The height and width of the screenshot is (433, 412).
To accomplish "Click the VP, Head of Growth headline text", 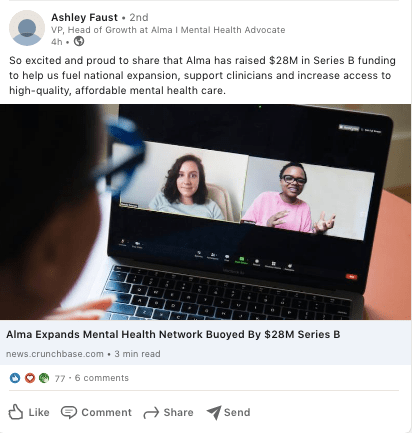I will click(x=168, y=30).
